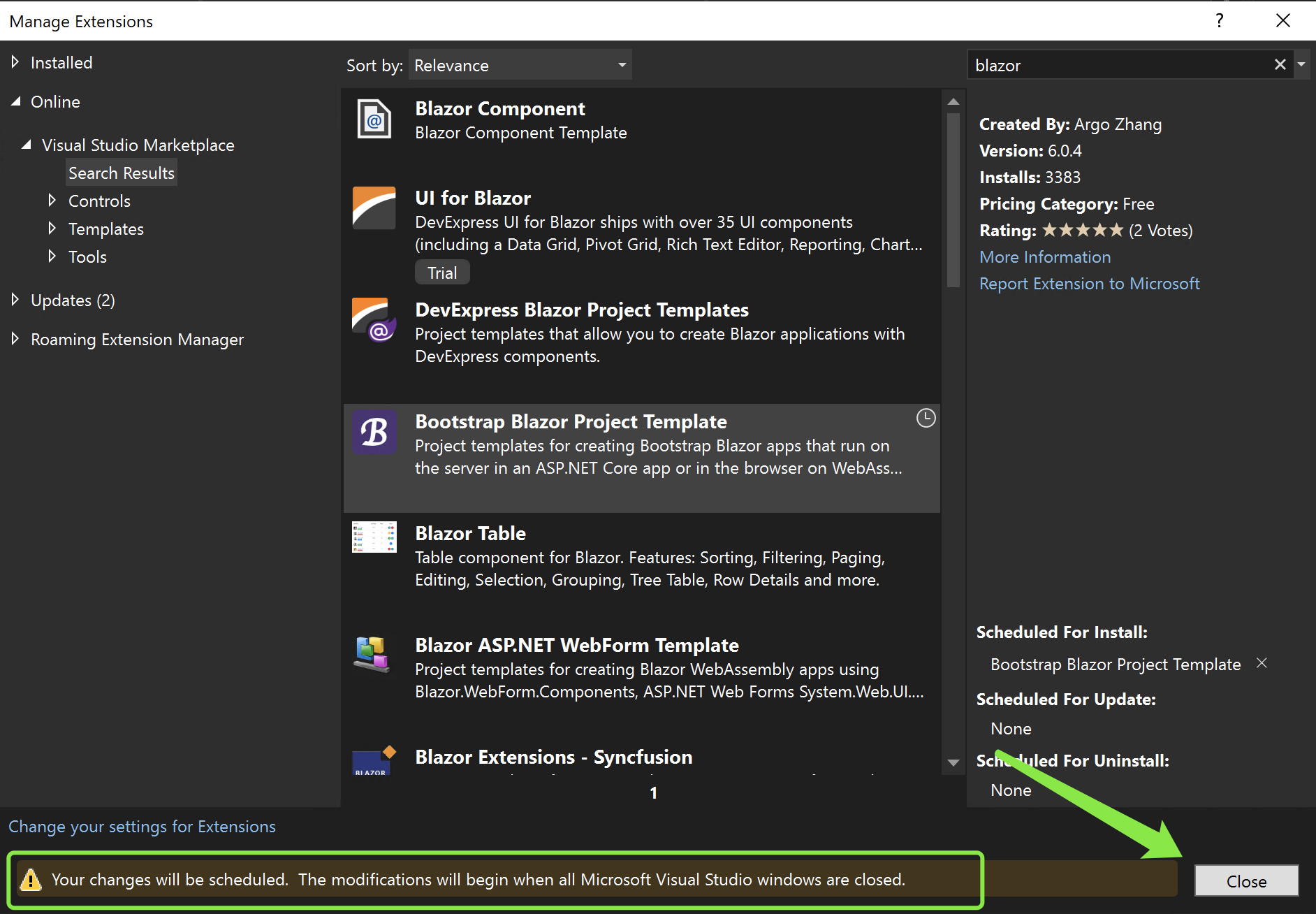Screen dimensions: 1316x914
Task: Click the UI for Blazor extension icon
Action: (x=374, y=208)
